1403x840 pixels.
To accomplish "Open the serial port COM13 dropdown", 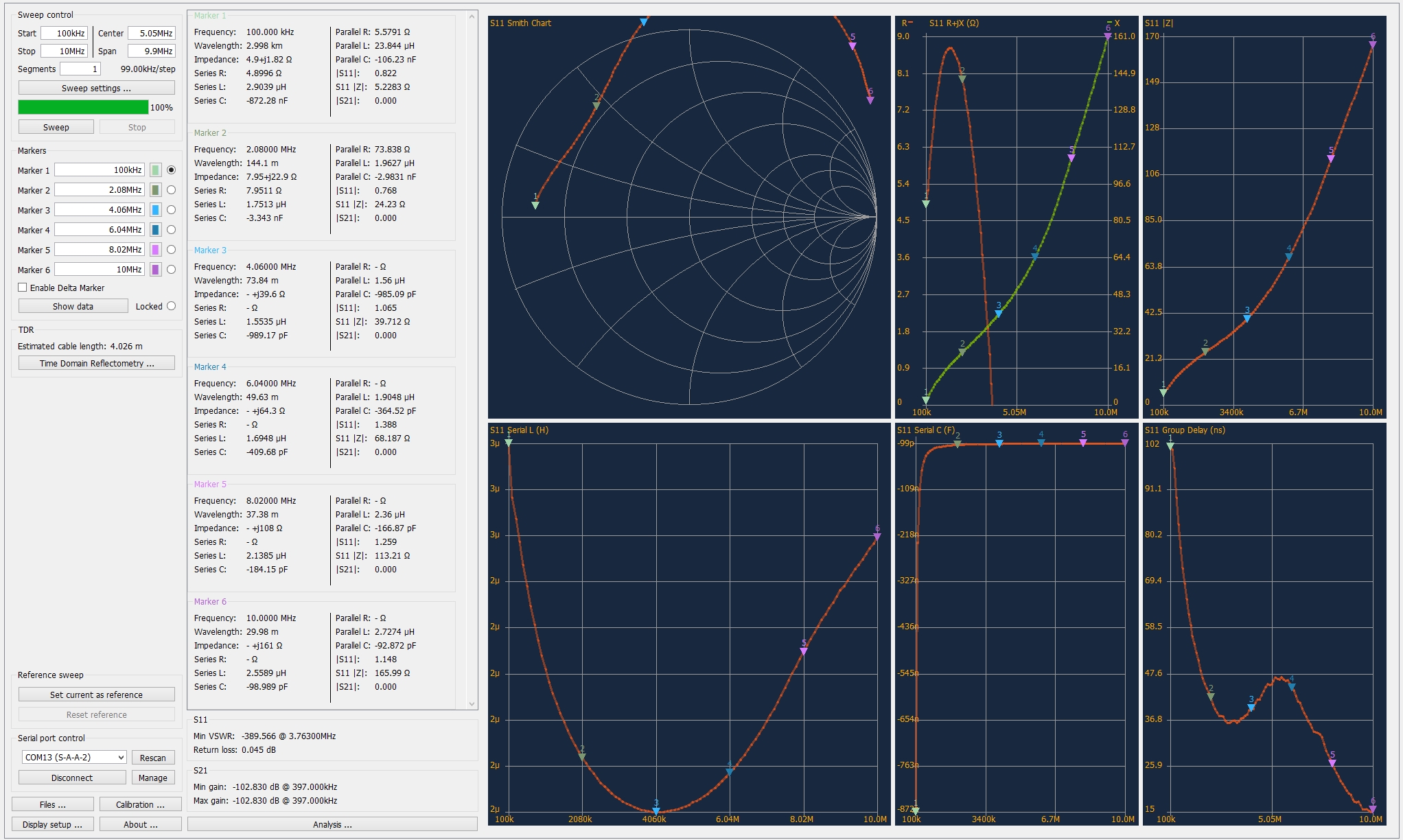I will click(74, 757).
